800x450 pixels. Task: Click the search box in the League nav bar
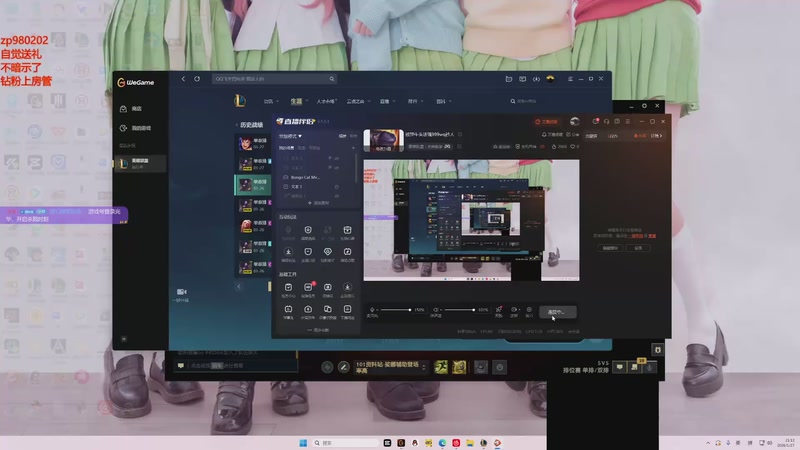pos(526,102)
